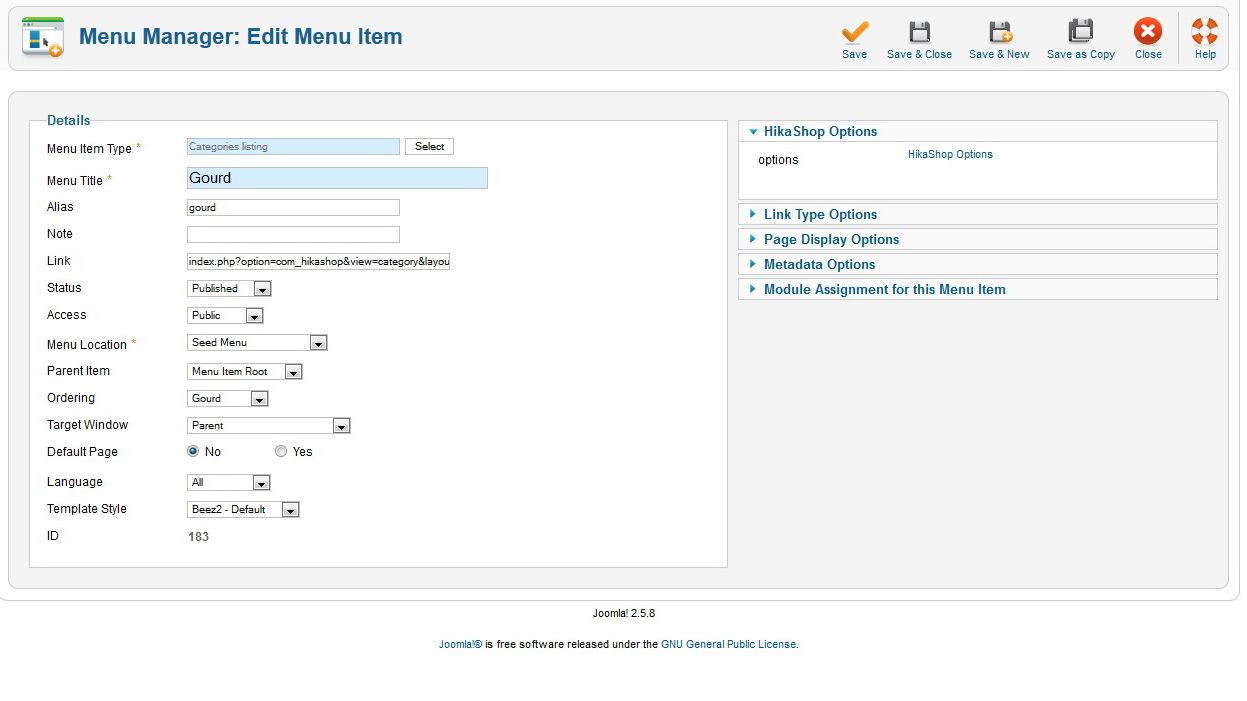Open the Target Window dropdown
The height and width of the screenshot is (701, 1247).
pyautogui.click(x=269, y=425)
